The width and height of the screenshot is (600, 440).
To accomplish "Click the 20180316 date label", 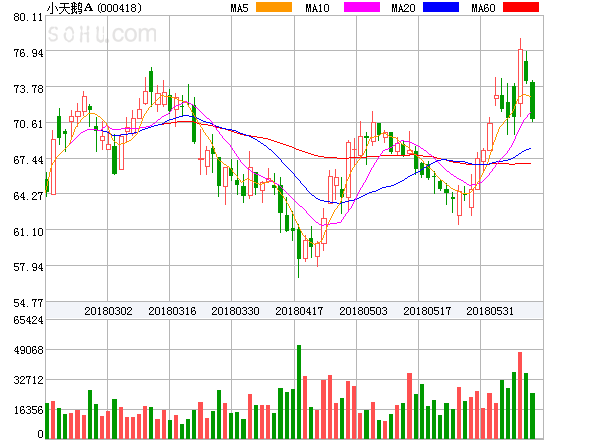I will click(x=172, y=311).
